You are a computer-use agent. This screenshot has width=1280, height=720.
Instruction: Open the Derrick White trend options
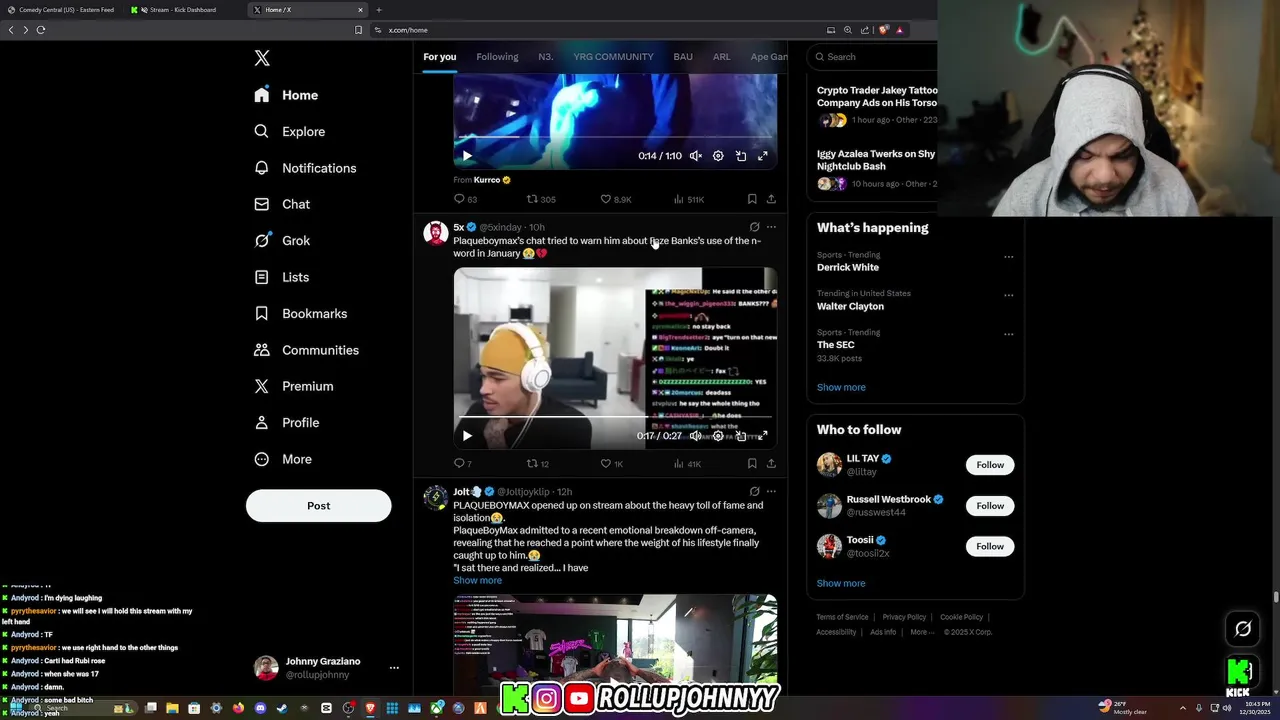[x=1008, y=257]
